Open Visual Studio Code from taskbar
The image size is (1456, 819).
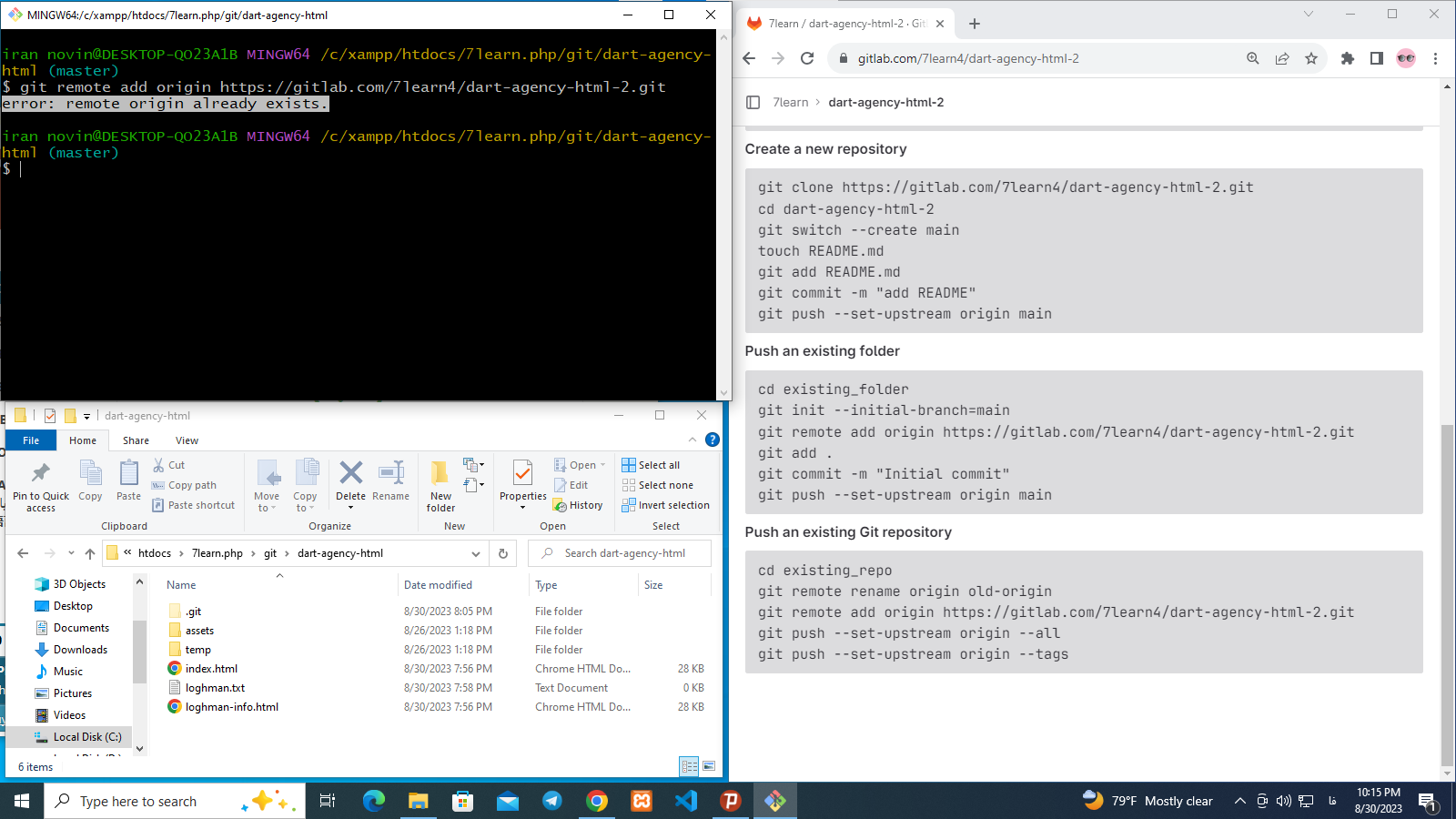pos(686,801)
